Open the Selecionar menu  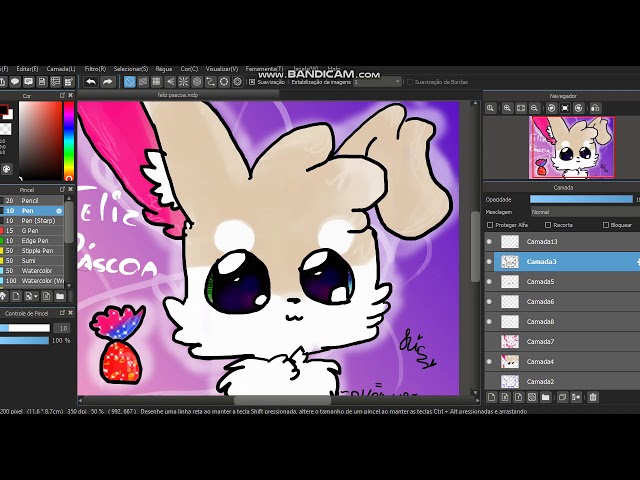[x=131, y=69]
